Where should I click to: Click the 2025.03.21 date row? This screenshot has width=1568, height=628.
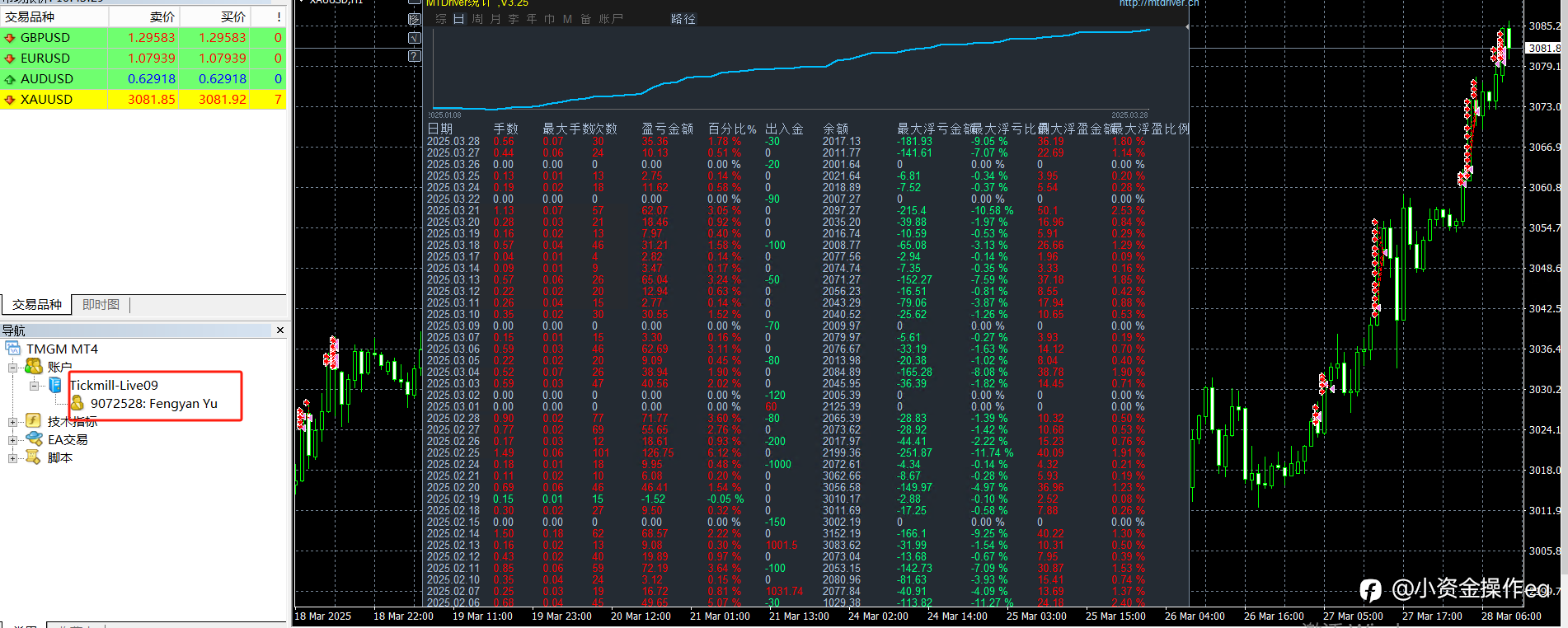pos(453,211)
